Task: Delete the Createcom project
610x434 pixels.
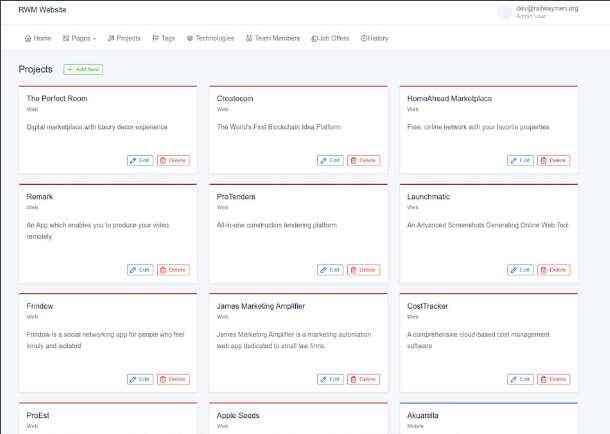Action: (x=364, y=160)
